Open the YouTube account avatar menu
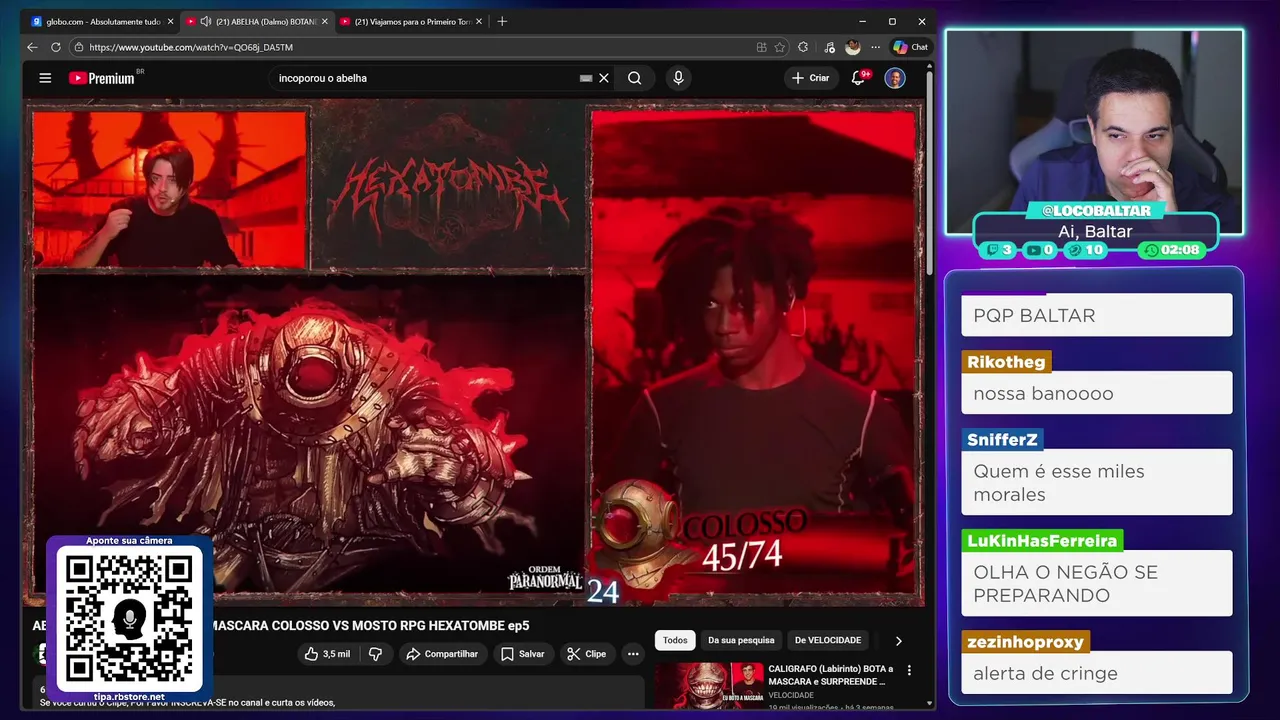 click(x=895, y=78)
